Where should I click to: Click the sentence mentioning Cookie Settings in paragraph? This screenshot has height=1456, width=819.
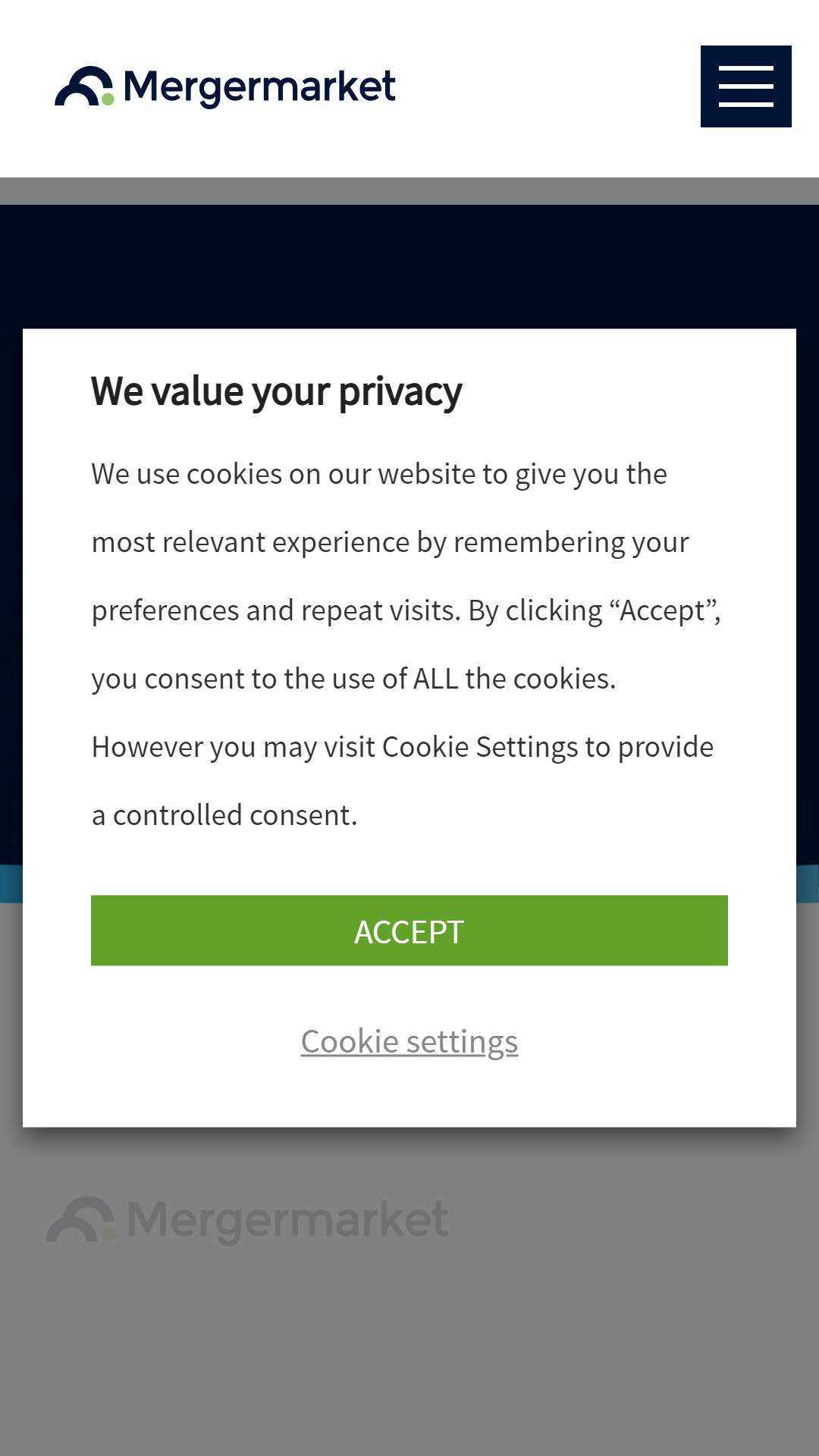pos(403,781)
